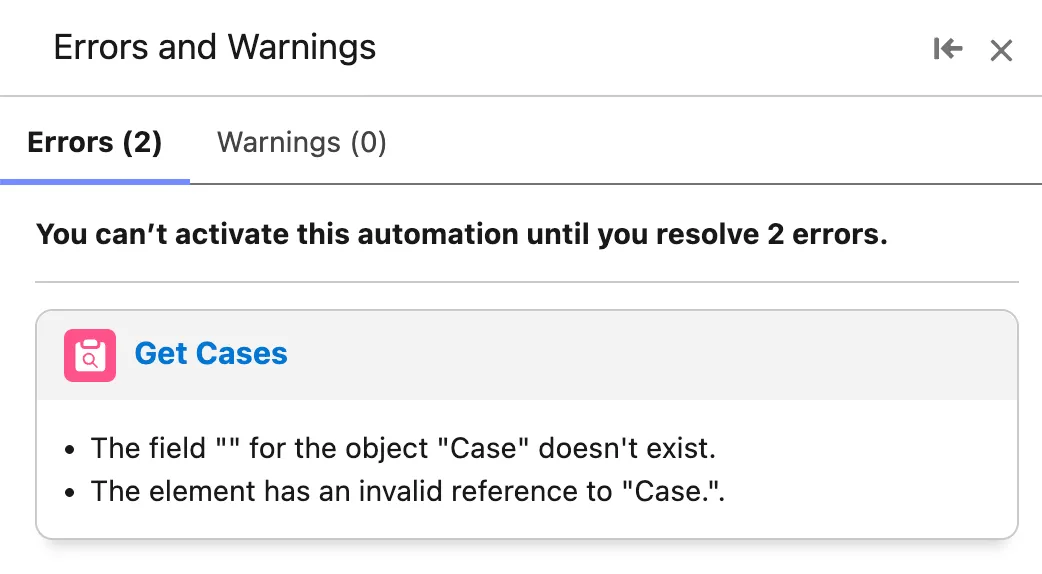Click the quoted "Case." reference text
This screenshot has width=1042, height=574.
[x=671, y=491]
